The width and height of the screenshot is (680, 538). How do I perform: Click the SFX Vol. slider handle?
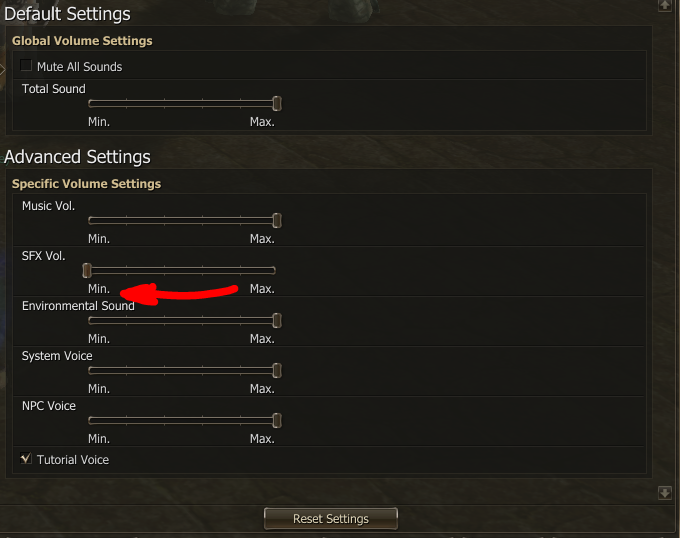tap(87, 271)
